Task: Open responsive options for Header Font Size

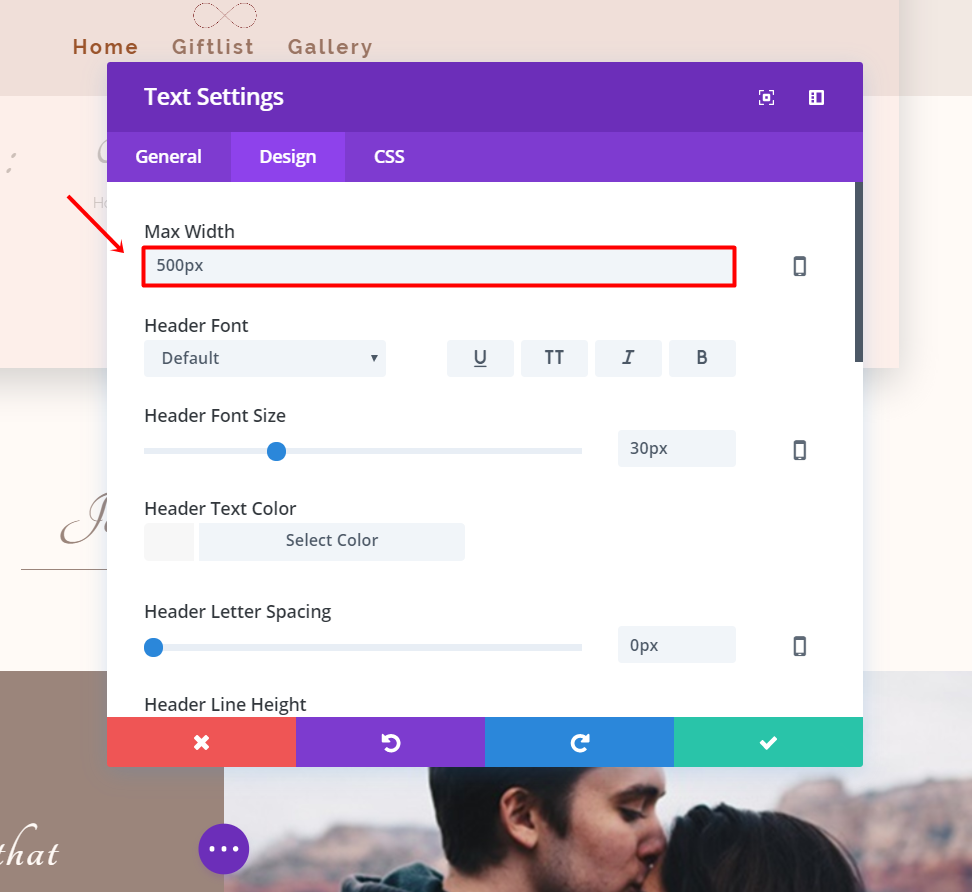Action: [x=800, y=450]
